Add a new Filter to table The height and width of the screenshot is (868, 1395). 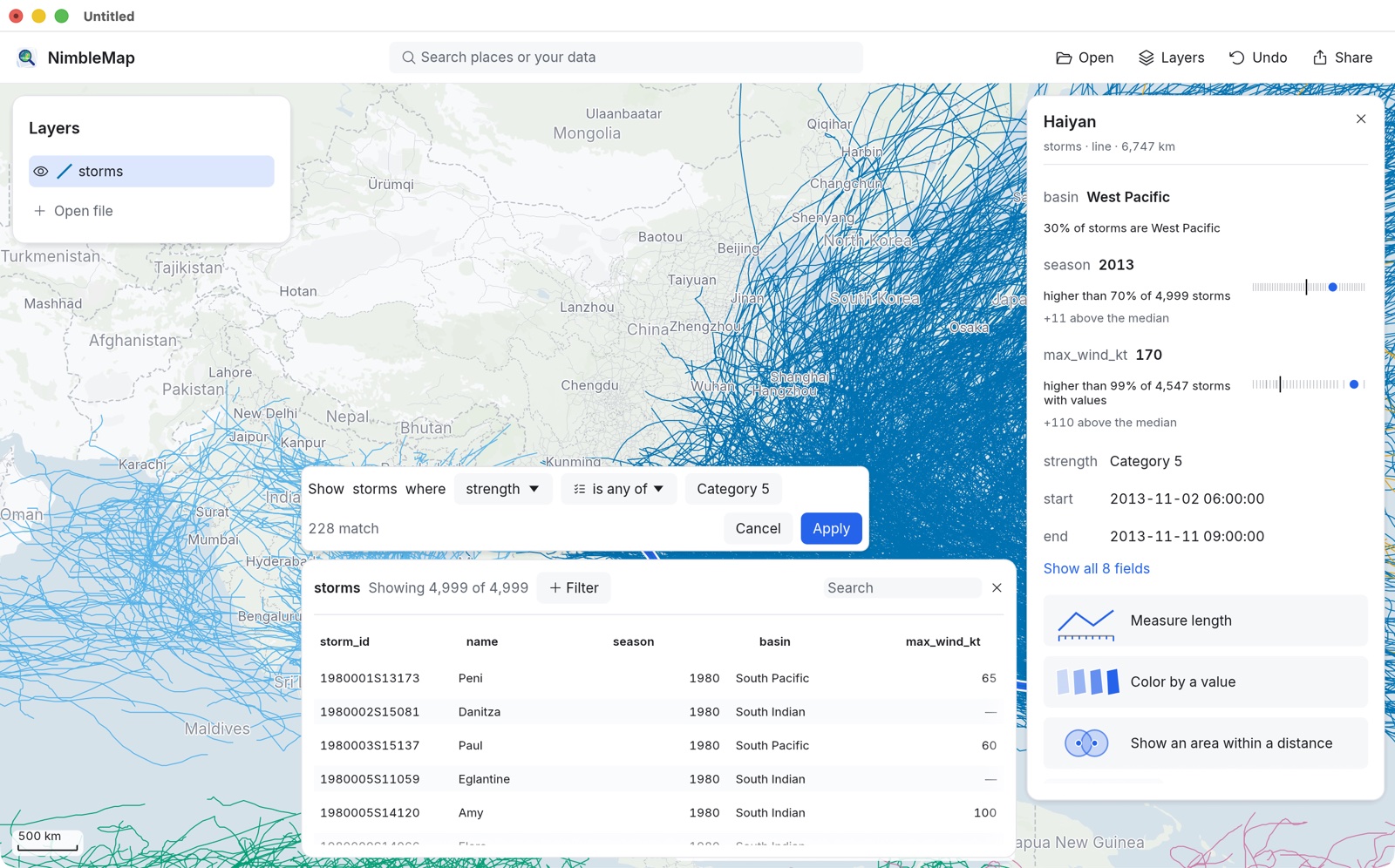click(x=574, y=588)
